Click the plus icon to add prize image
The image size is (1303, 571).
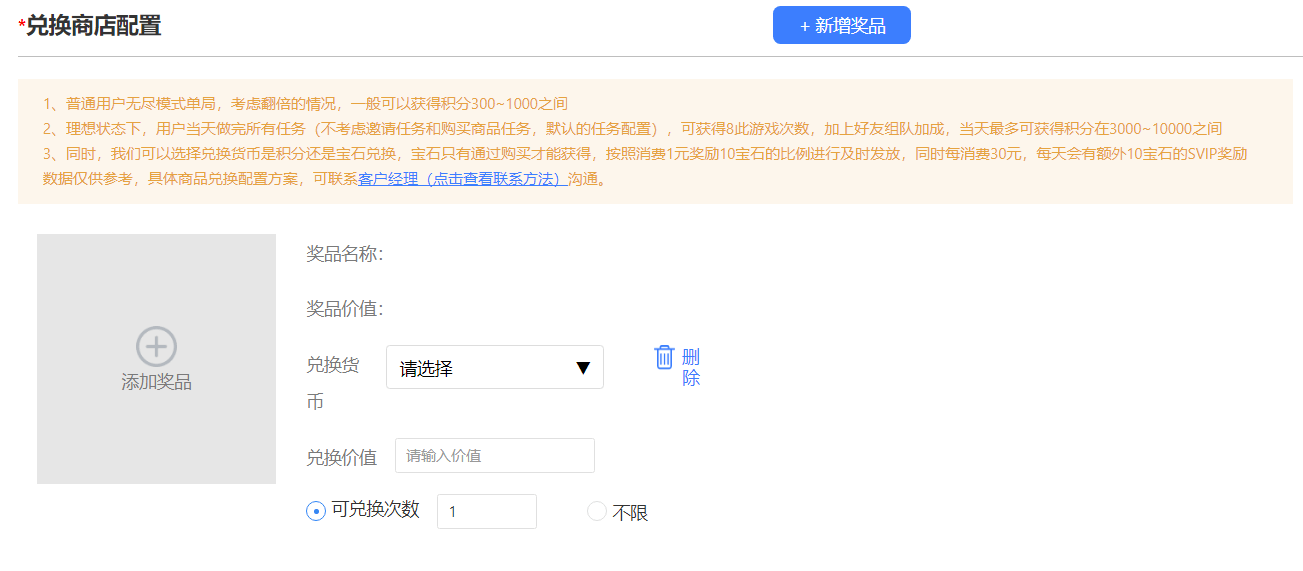(156, 346)
